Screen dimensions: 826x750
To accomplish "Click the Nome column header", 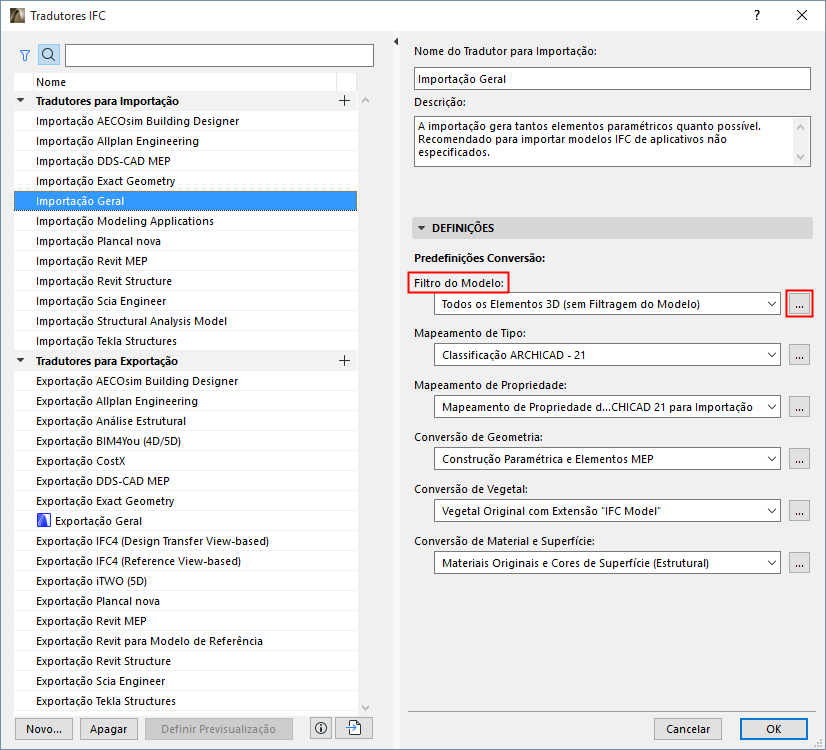I will tap(185, 82).
